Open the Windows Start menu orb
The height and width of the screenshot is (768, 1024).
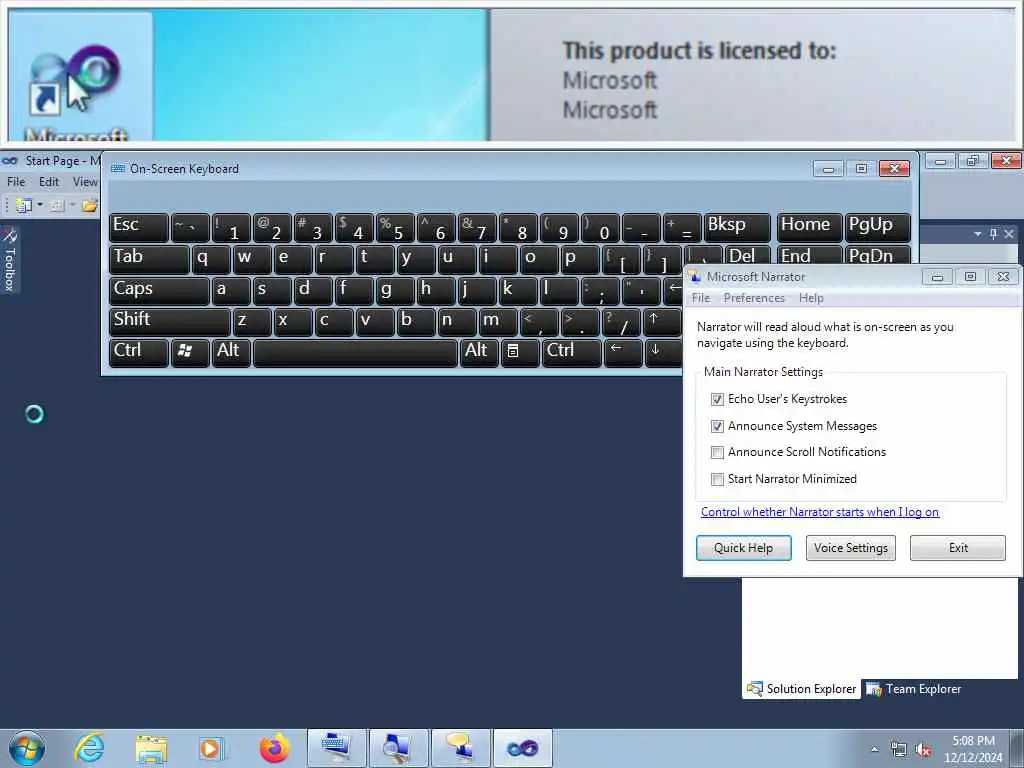click(x=27, y=748)
